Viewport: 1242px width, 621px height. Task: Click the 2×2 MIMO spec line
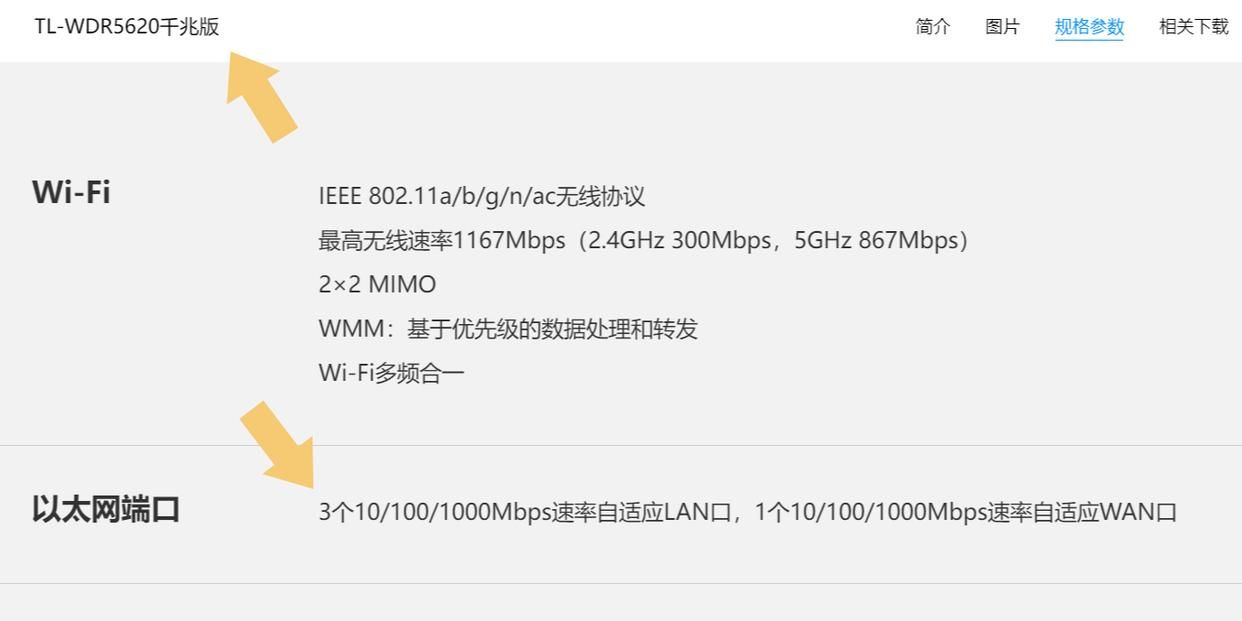377,285
